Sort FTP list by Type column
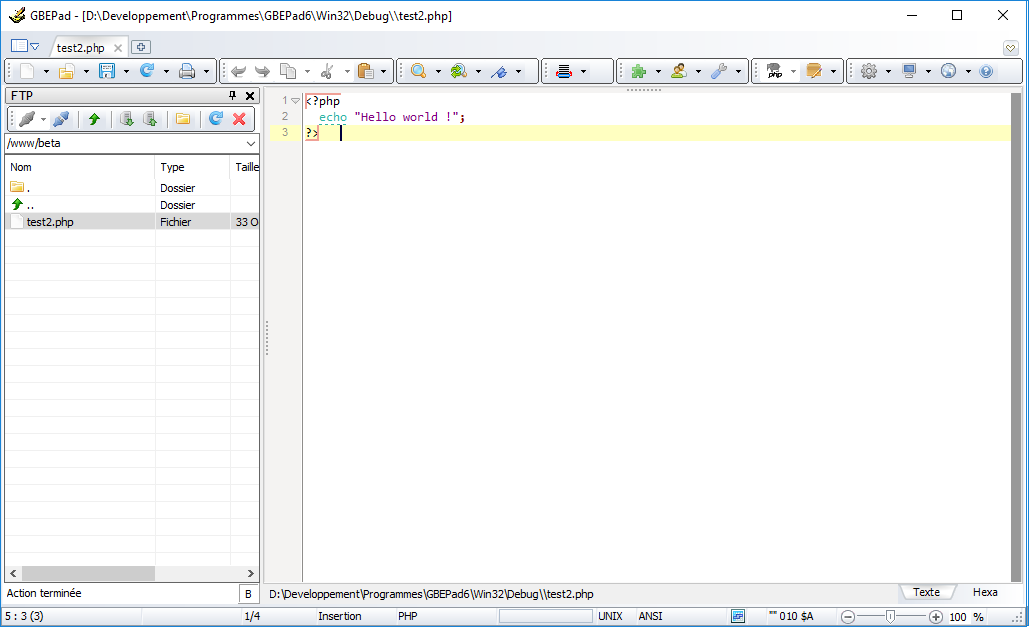This screenshot has height=627, width=1029. [192, 167]
